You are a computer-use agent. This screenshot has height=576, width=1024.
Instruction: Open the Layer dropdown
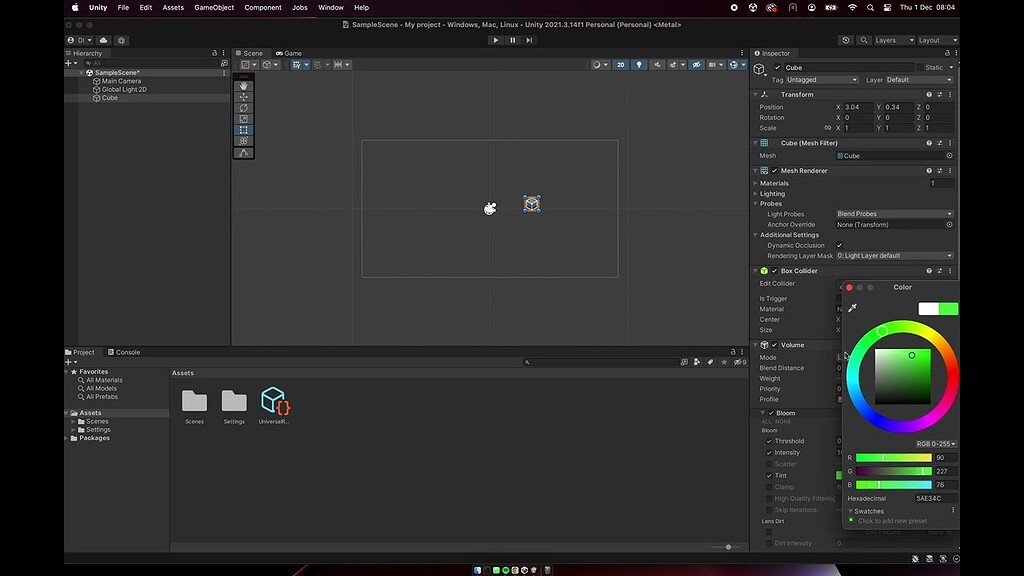[920, 80]
